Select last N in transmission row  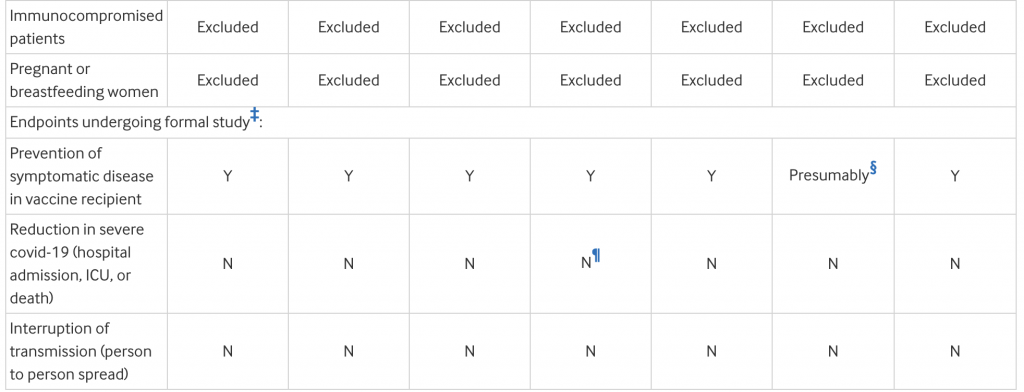click(x=955, y=351)
